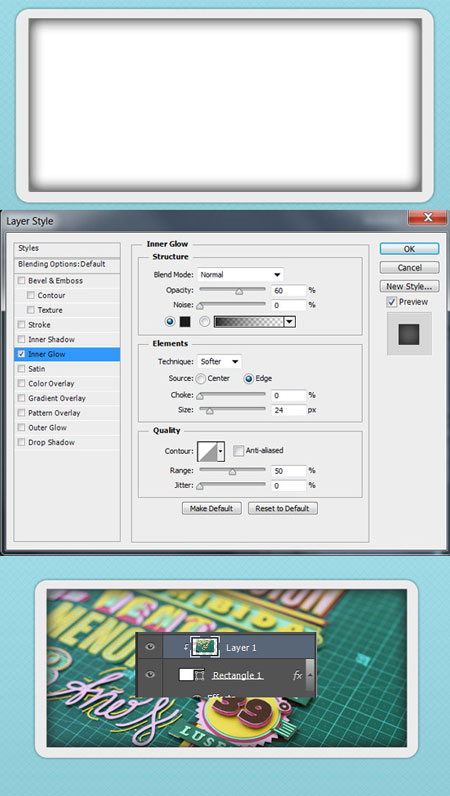450x796 pixels.
Task: Enable the Color Overlay checkbox
Action: (x=21, y=384)
